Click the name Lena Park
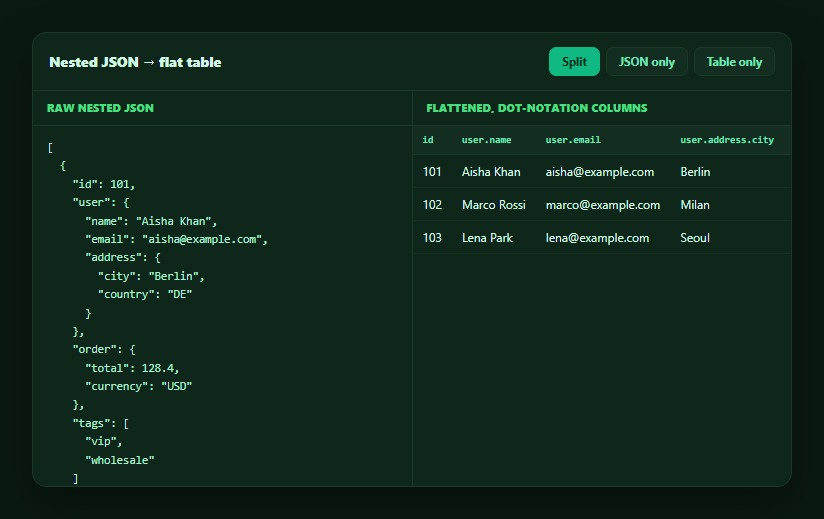 coord(487,238)
